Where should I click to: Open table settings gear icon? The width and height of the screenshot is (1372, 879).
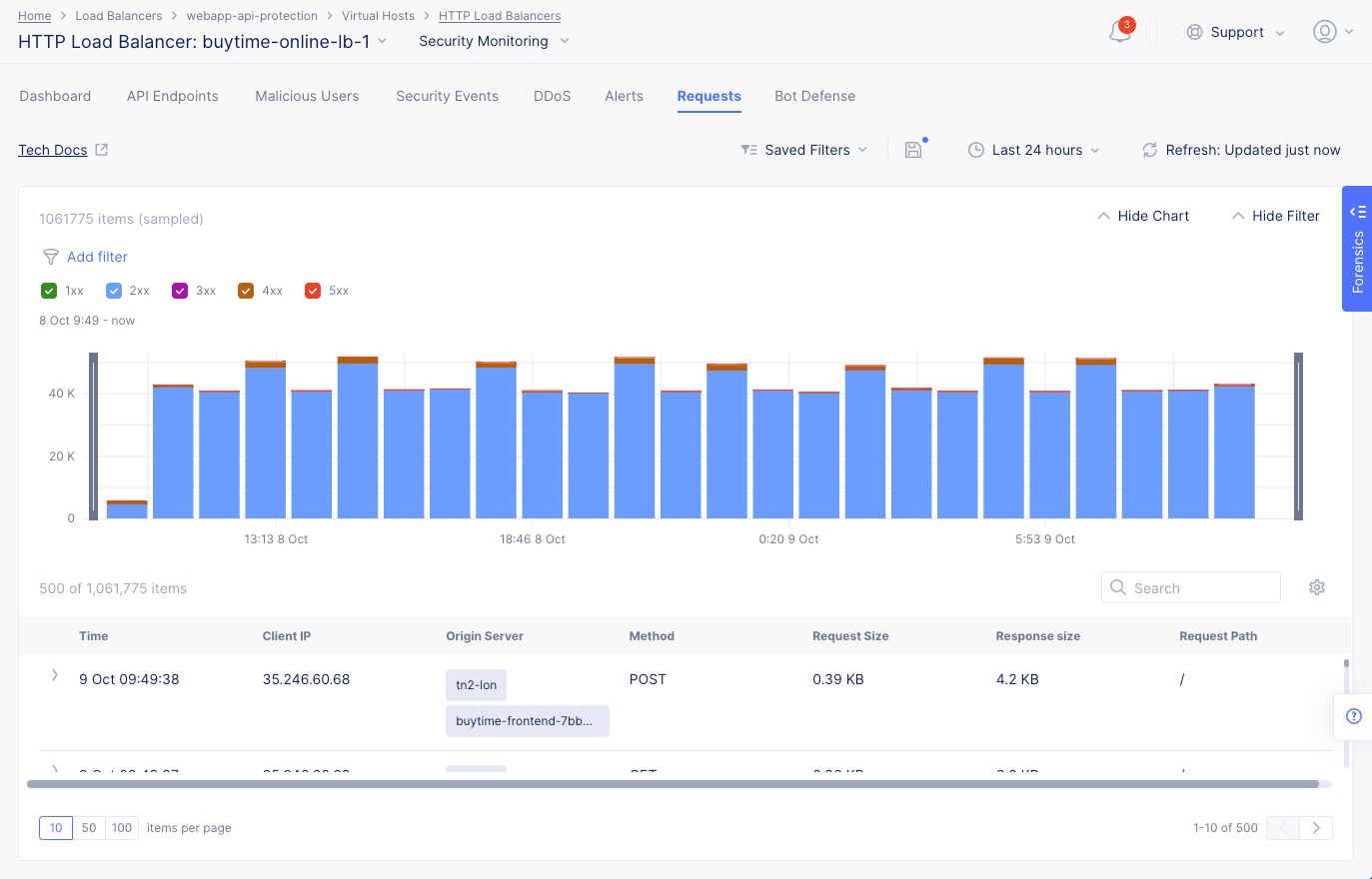coord(1317,587)
